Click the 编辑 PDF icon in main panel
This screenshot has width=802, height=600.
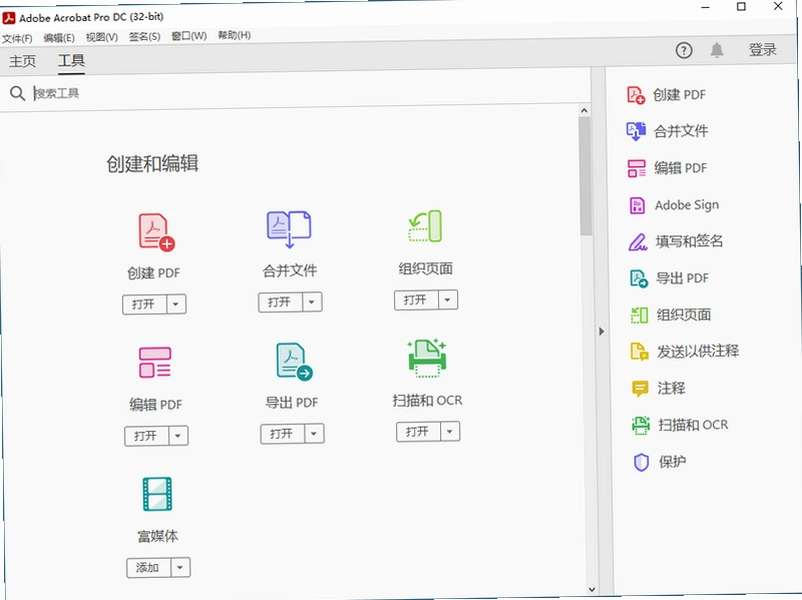click(x=155, y=363)
